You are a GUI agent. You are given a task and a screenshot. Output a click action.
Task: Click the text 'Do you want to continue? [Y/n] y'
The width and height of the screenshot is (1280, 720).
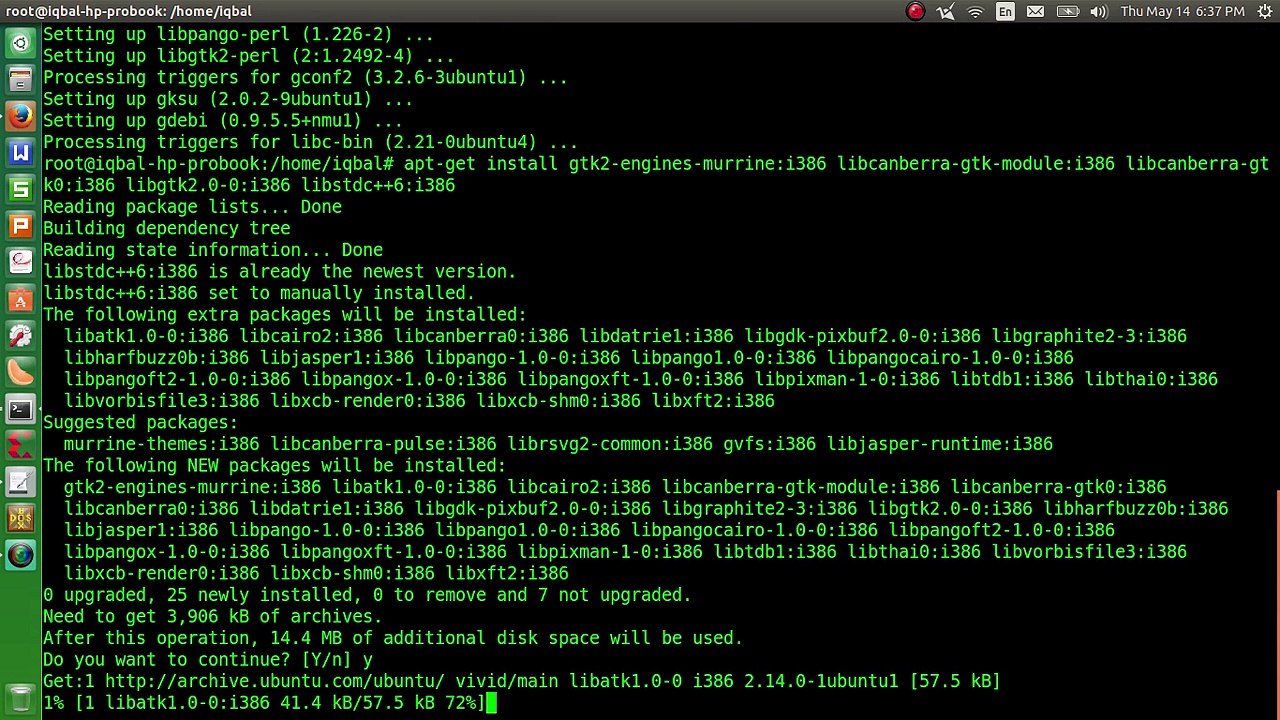point(207,660)
